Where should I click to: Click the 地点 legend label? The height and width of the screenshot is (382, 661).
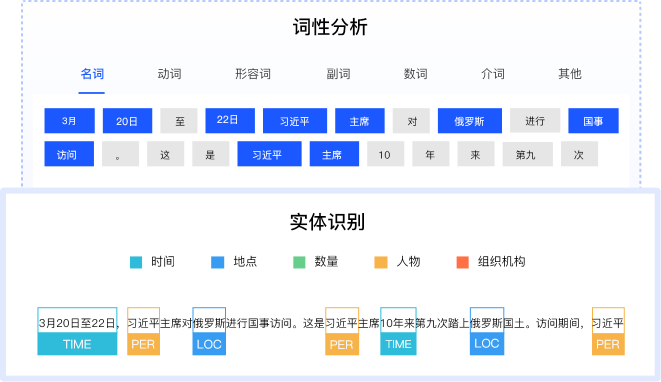245,262
